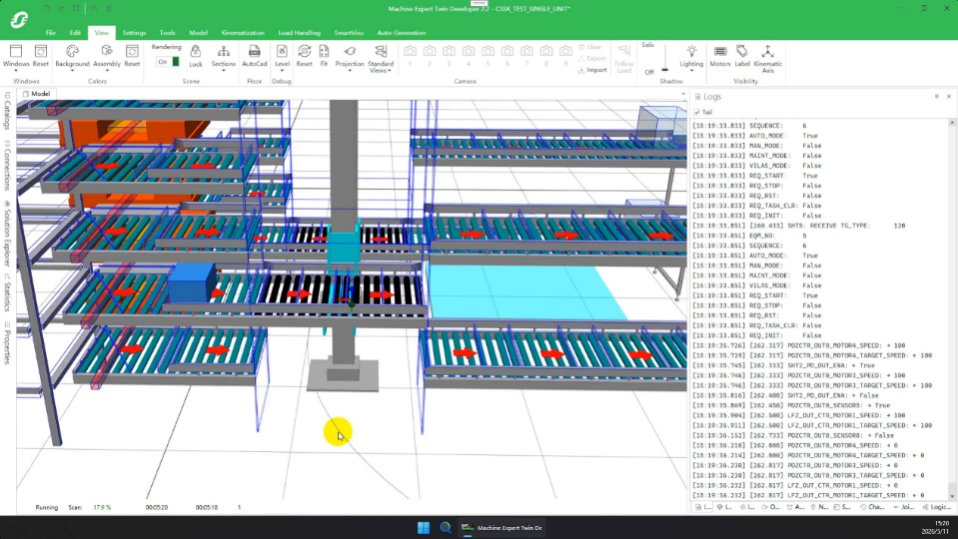Click Machine Expert Twin taskbar button

click(x=502, y=527)
